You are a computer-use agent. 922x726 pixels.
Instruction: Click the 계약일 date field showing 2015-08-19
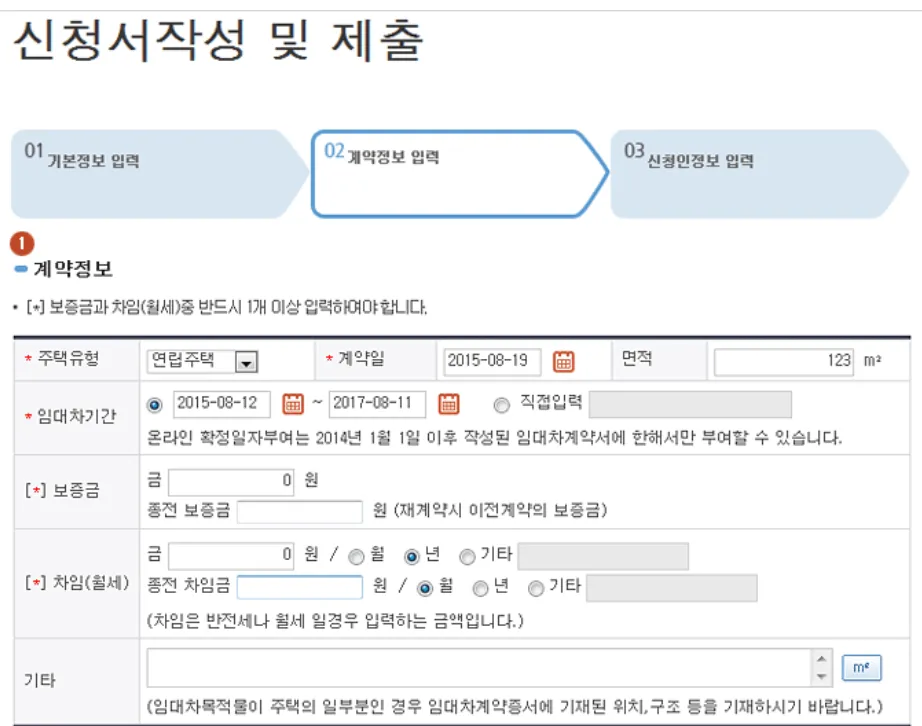pyautogui.click(x=492, y=361)
